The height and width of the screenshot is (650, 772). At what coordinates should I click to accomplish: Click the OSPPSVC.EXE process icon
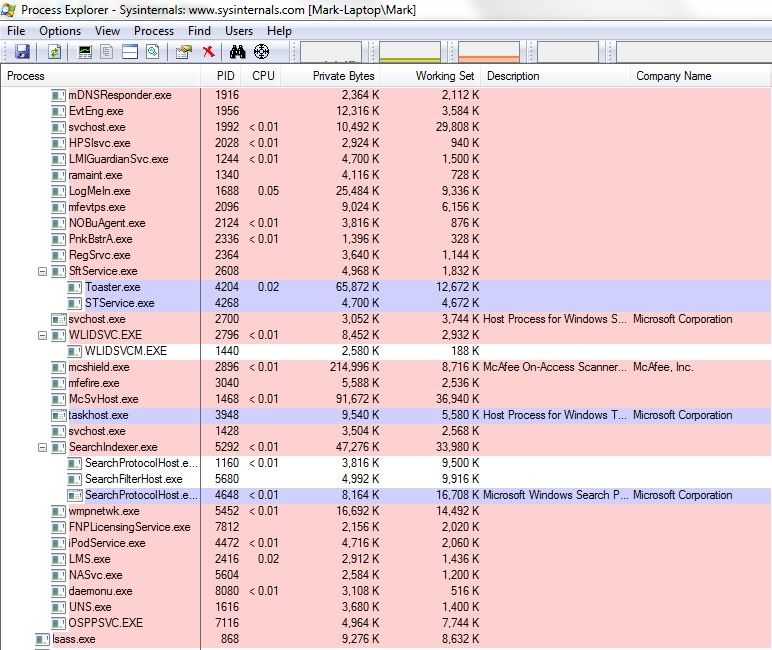pyautogui.click(x=58, y=623)
